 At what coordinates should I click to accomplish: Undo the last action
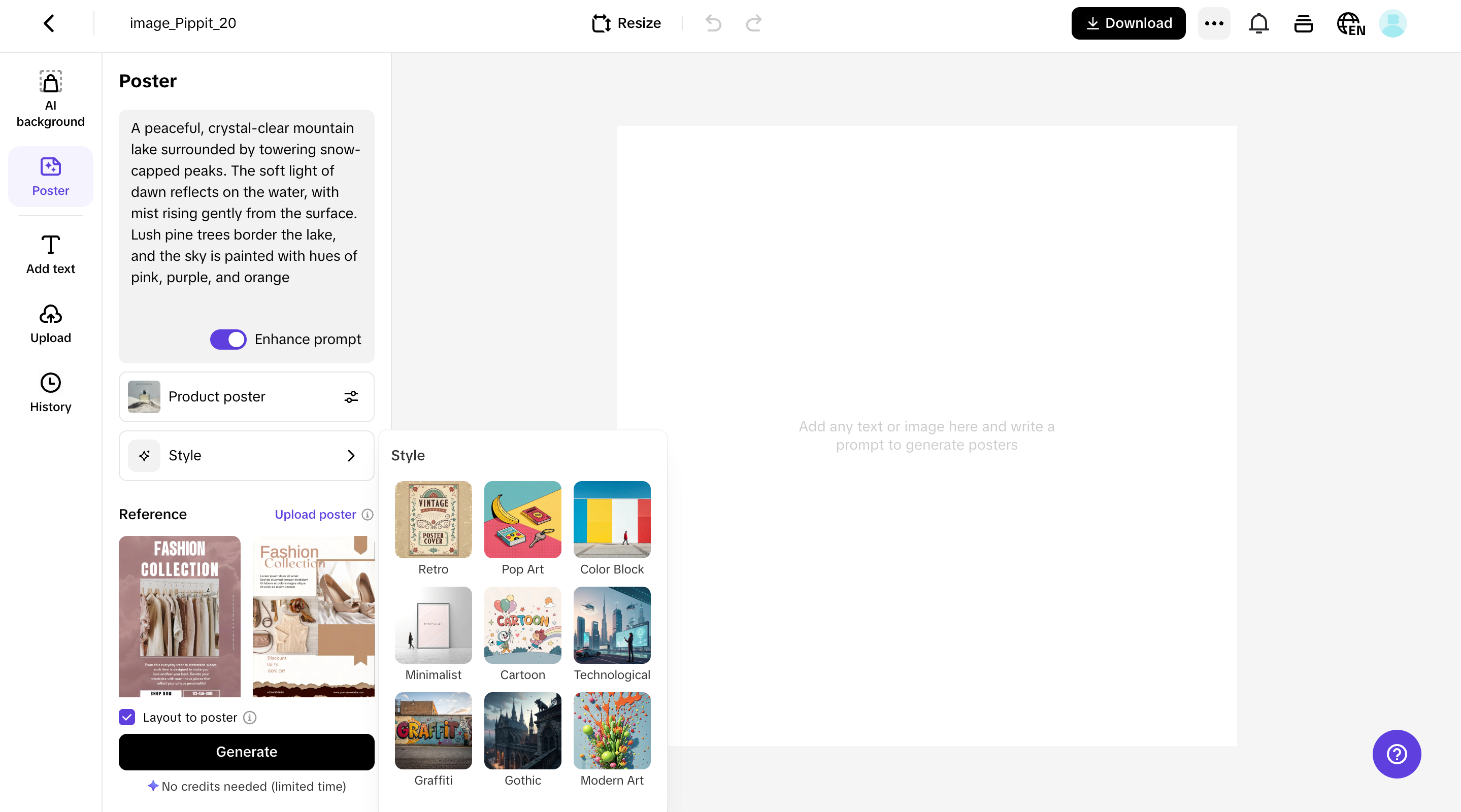tap(713, 23)
